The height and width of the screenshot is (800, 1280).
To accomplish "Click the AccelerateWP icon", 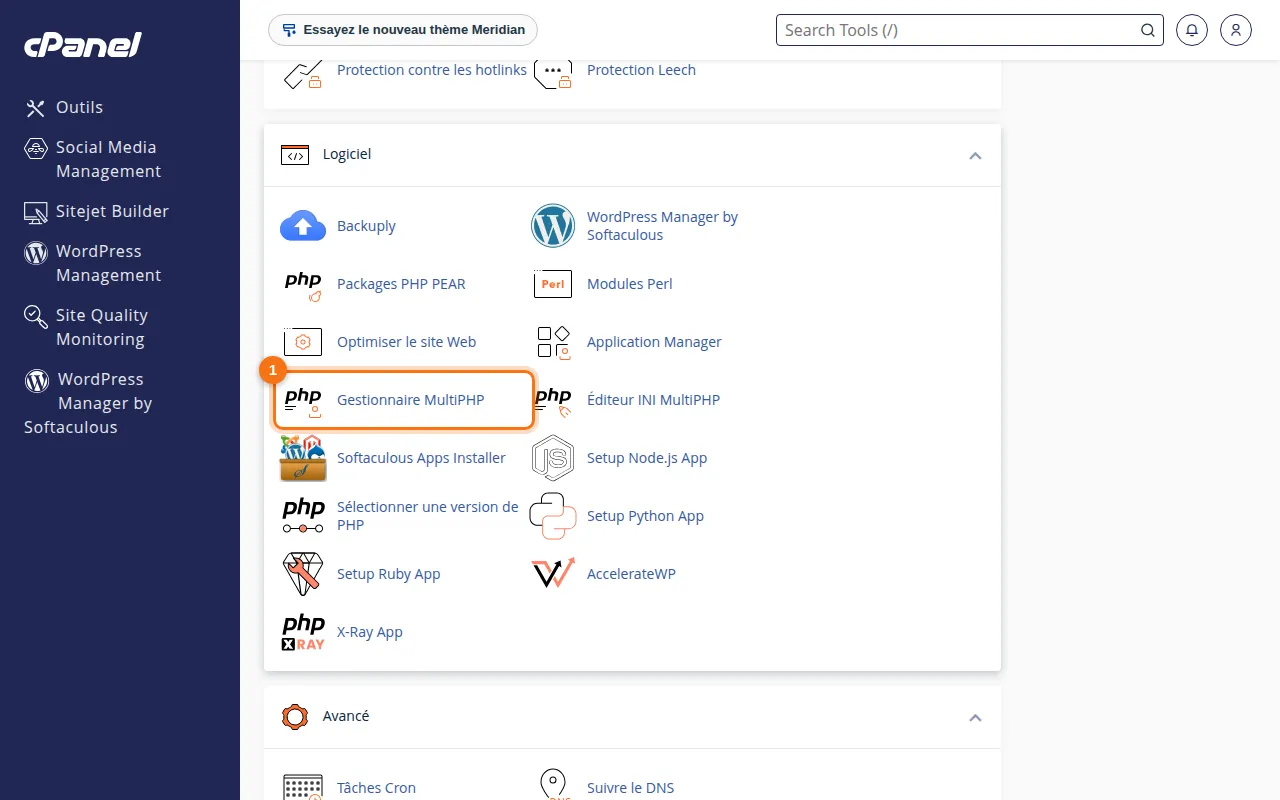I will [x=553, y=573].
